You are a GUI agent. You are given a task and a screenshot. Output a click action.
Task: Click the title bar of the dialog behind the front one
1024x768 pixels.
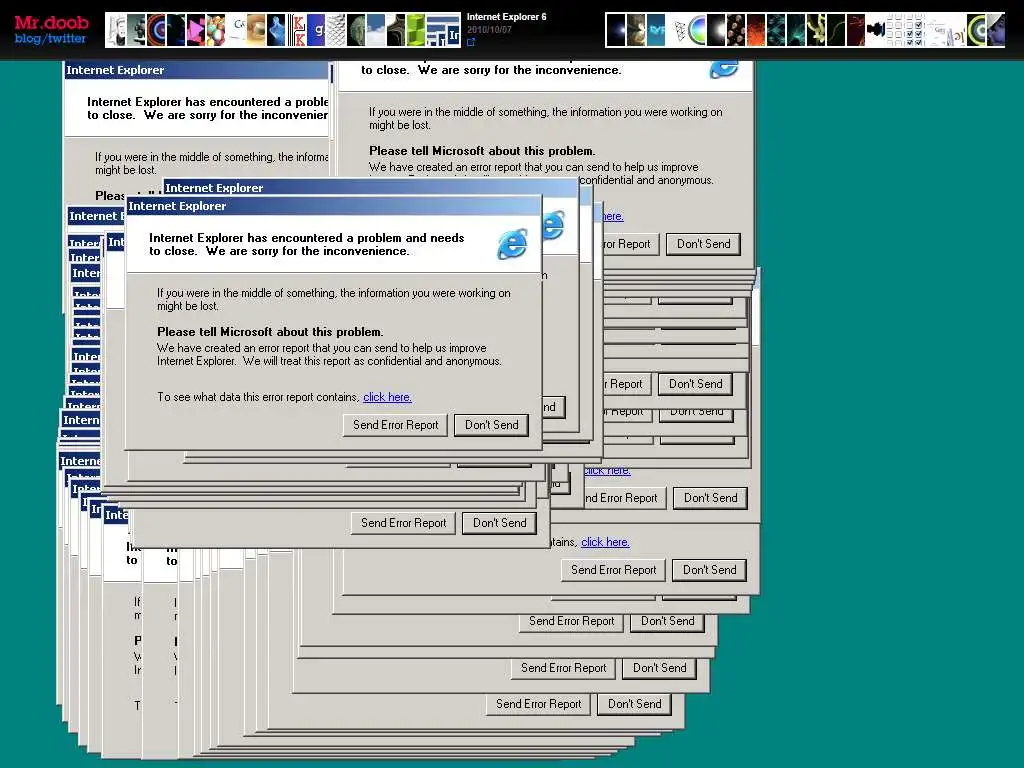(x=370, y=187)
